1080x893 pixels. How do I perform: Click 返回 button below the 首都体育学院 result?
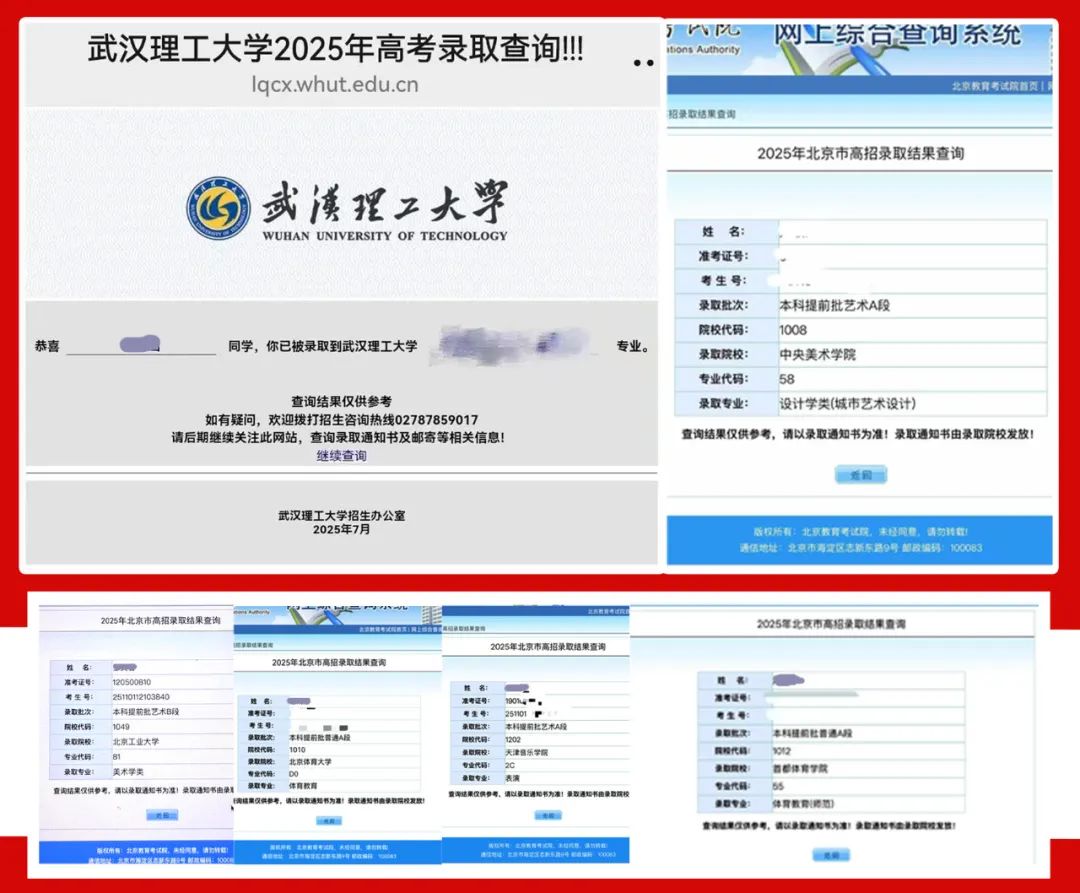click(x=831, y=855)
